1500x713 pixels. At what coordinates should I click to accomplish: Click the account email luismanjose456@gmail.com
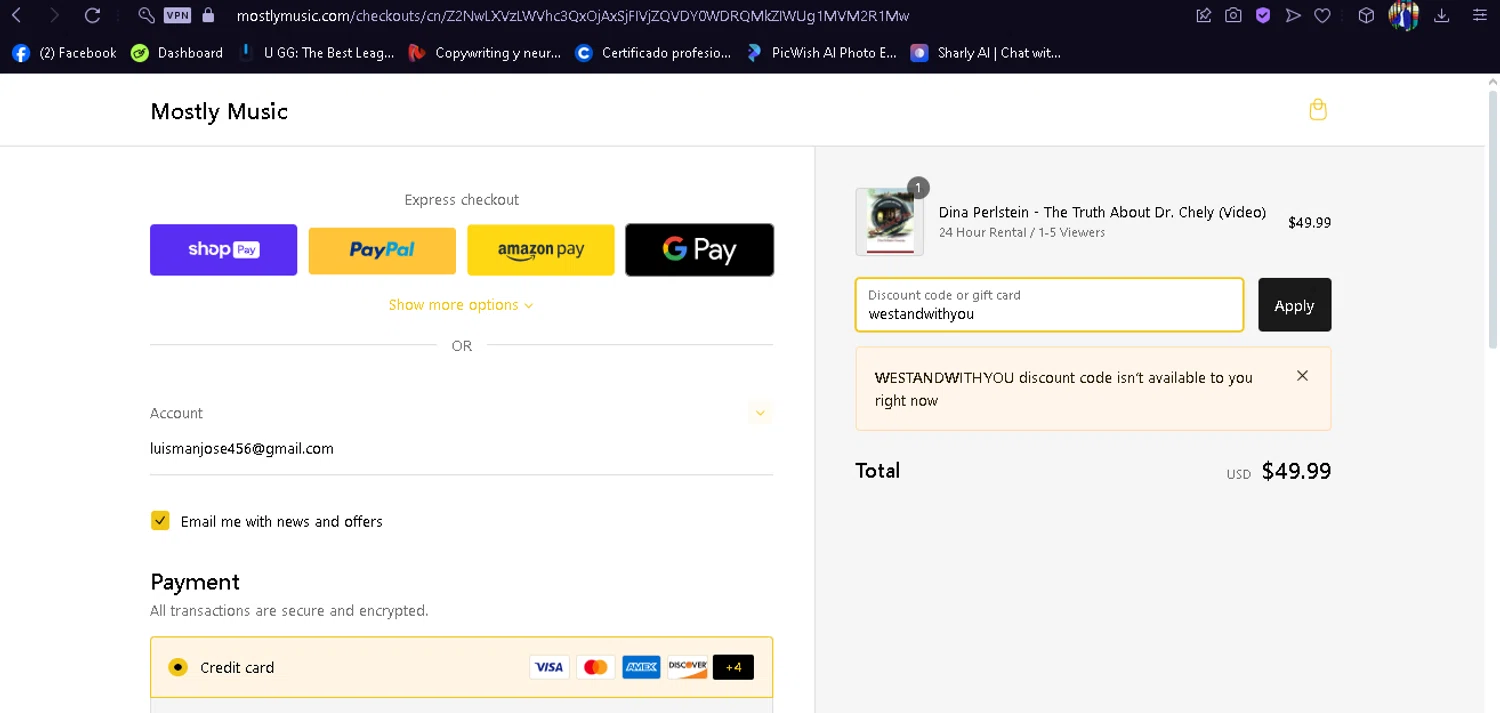[x=242, y=448]
